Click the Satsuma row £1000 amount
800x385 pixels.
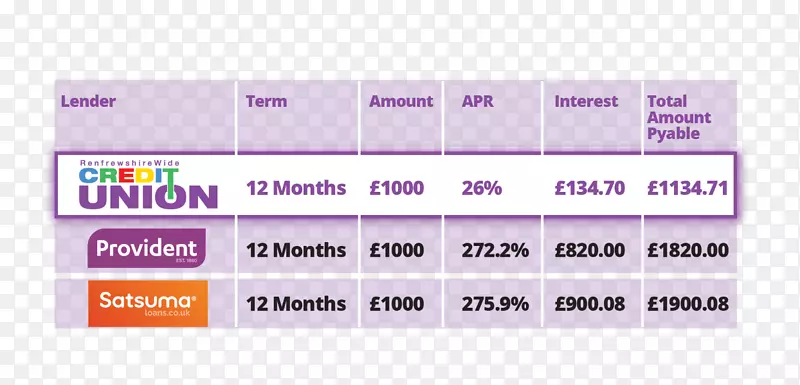click(396, 304)
